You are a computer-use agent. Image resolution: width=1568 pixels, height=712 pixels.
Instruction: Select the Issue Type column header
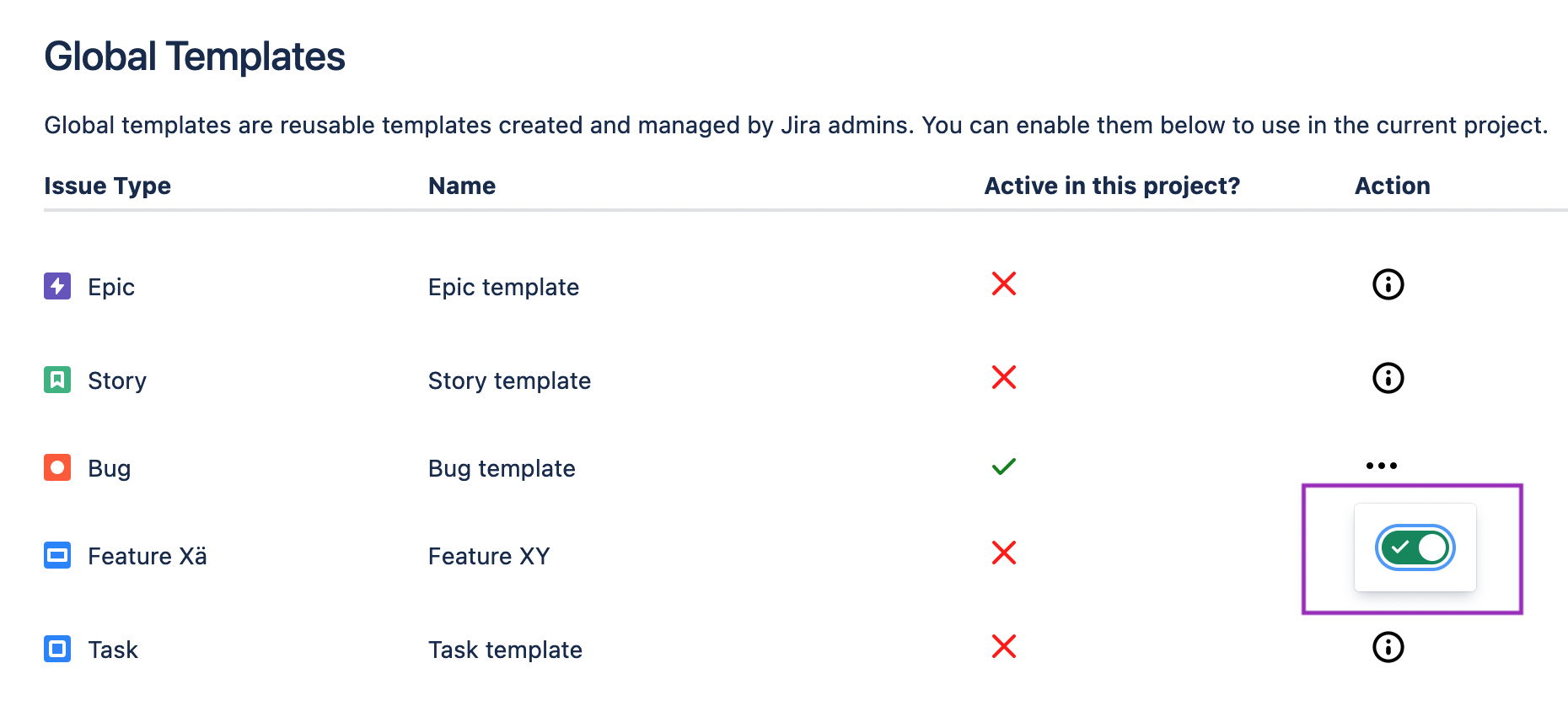(107, 186)
